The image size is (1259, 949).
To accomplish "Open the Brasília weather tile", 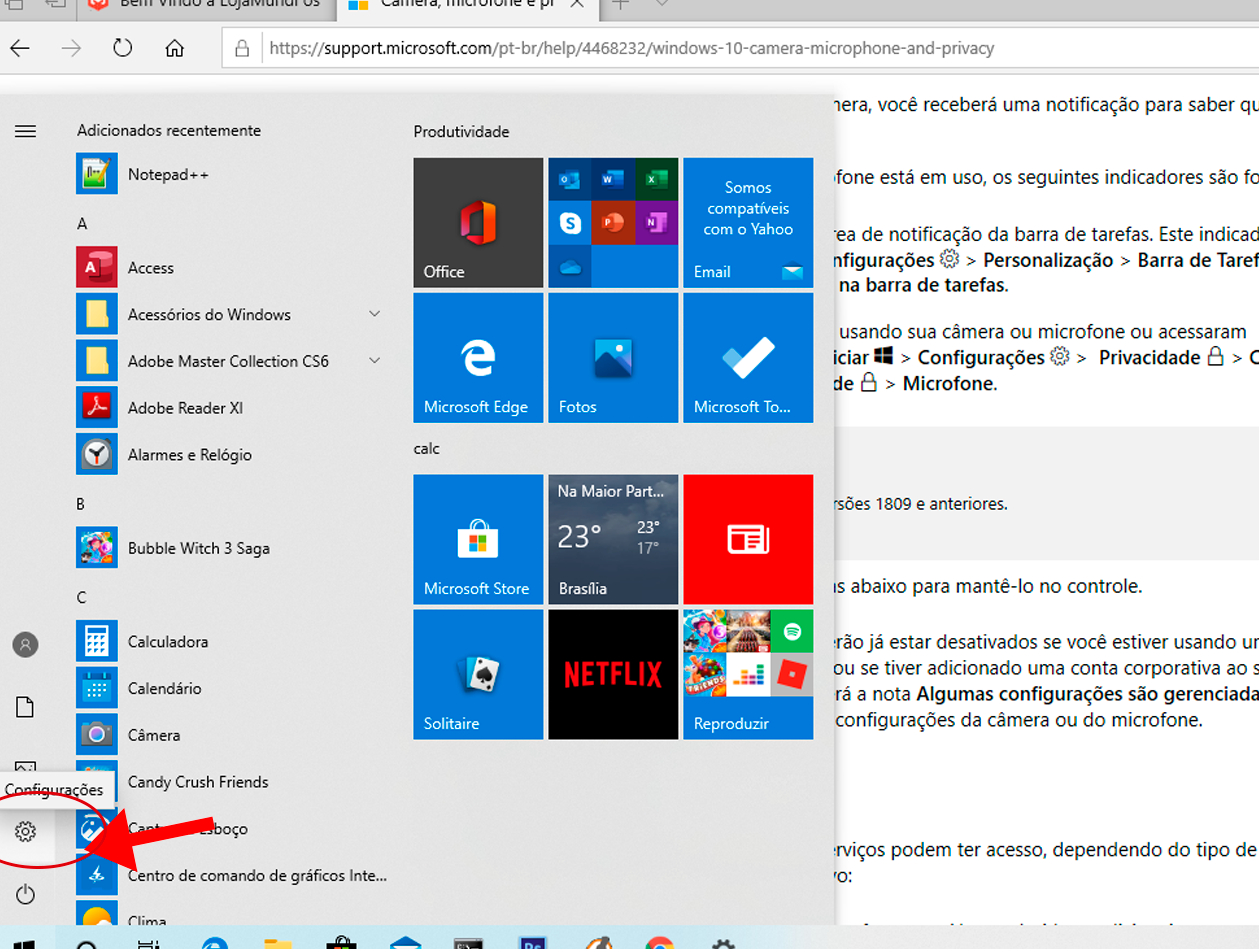I will 613,540.
